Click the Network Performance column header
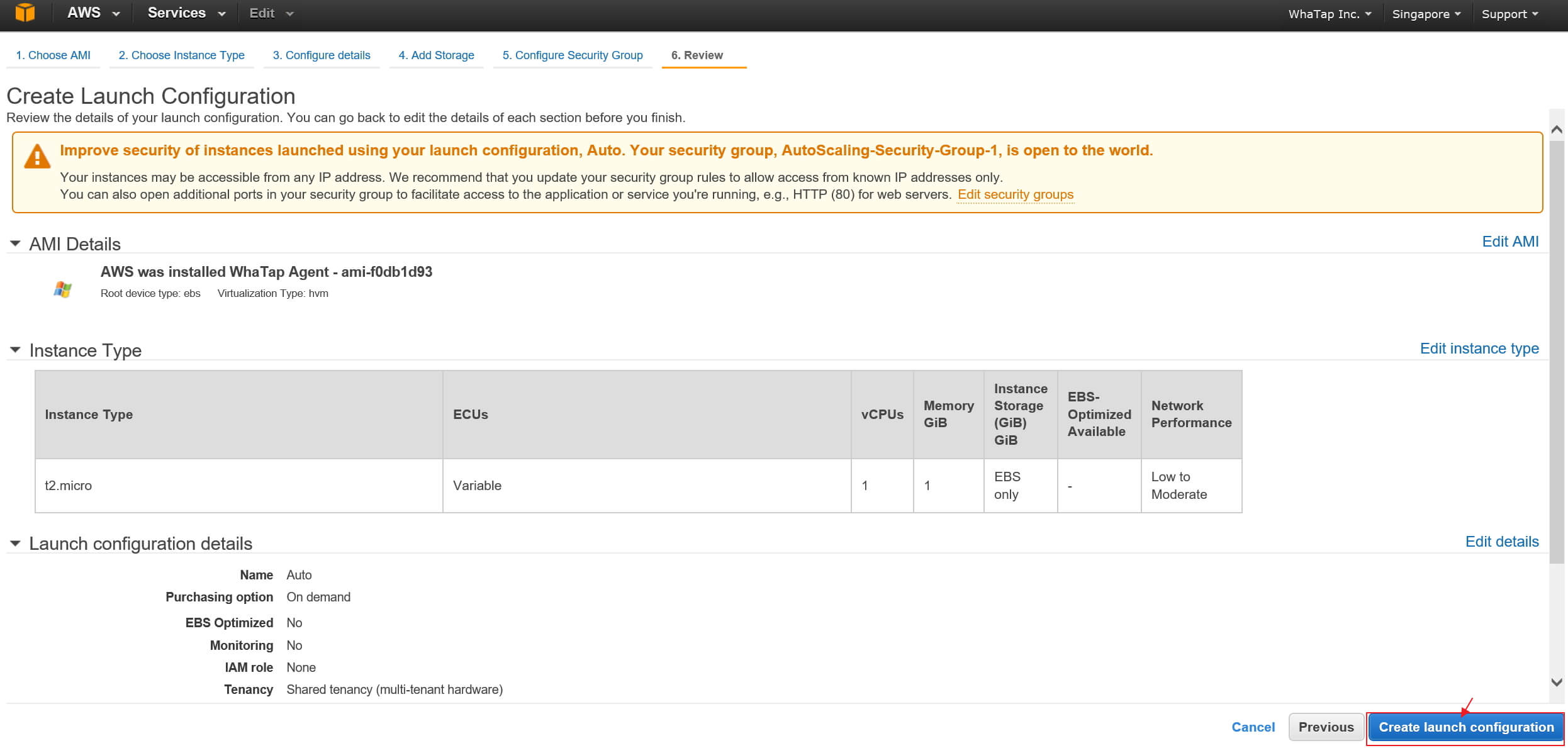1568x748 pixels. pyautogui.click(x=1191, y=415)
